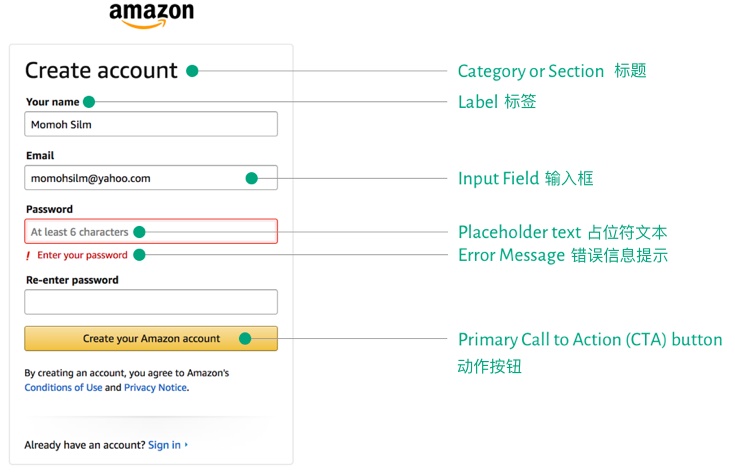This screenshot has height=473, width=735.
Task: Click into the Email input field
Action: point(130,178)
